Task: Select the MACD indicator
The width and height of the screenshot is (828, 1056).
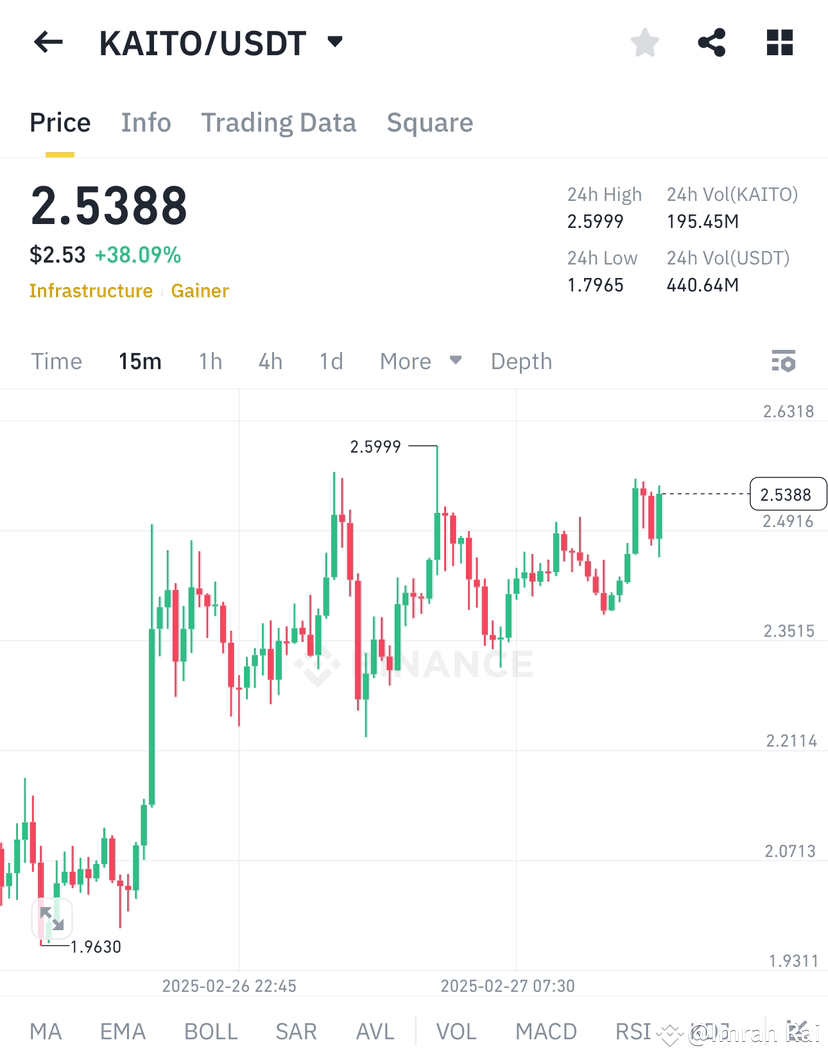Action: point(546,1031)
